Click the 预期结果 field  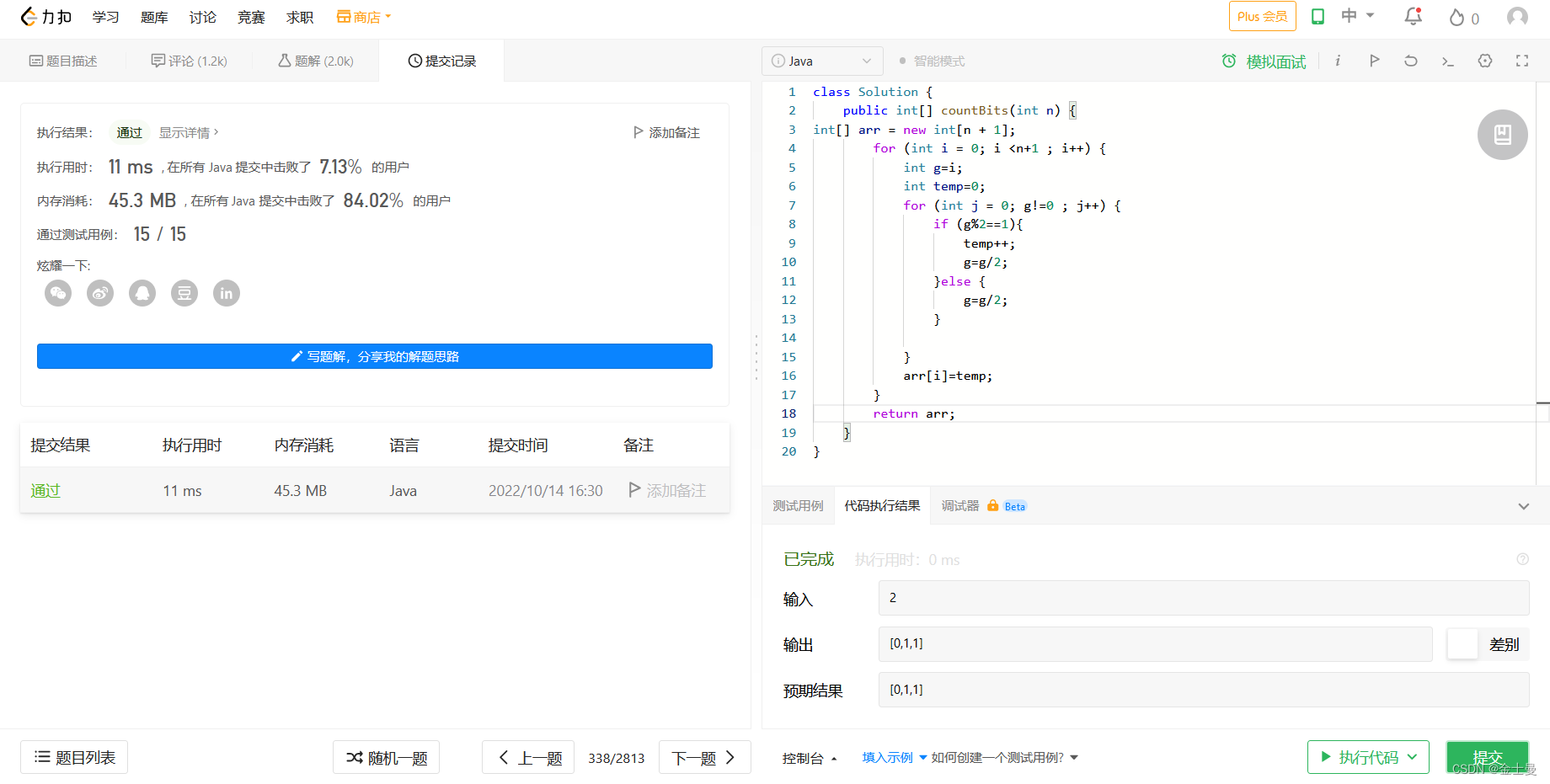(1204, 690)
